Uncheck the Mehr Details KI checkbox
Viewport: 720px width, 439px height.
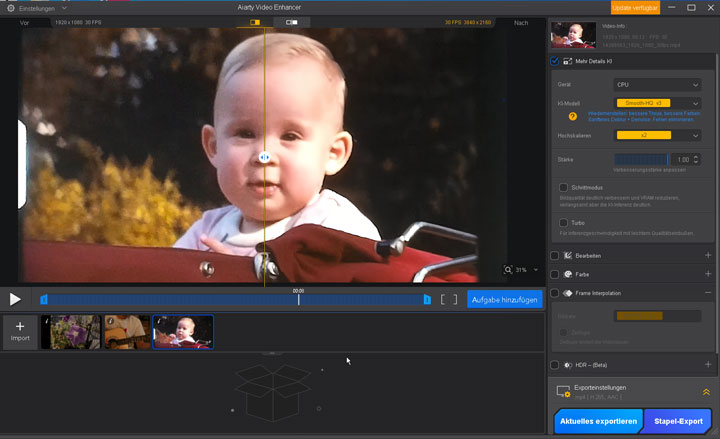click(x=555, y=61)
